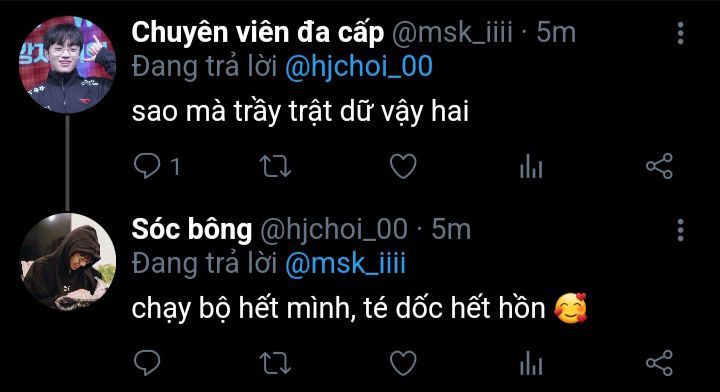The height and width of the screenshot is (392, 720).
Task: Open the Chuyên viên đa cấp display name
Action: click(258, 33)
